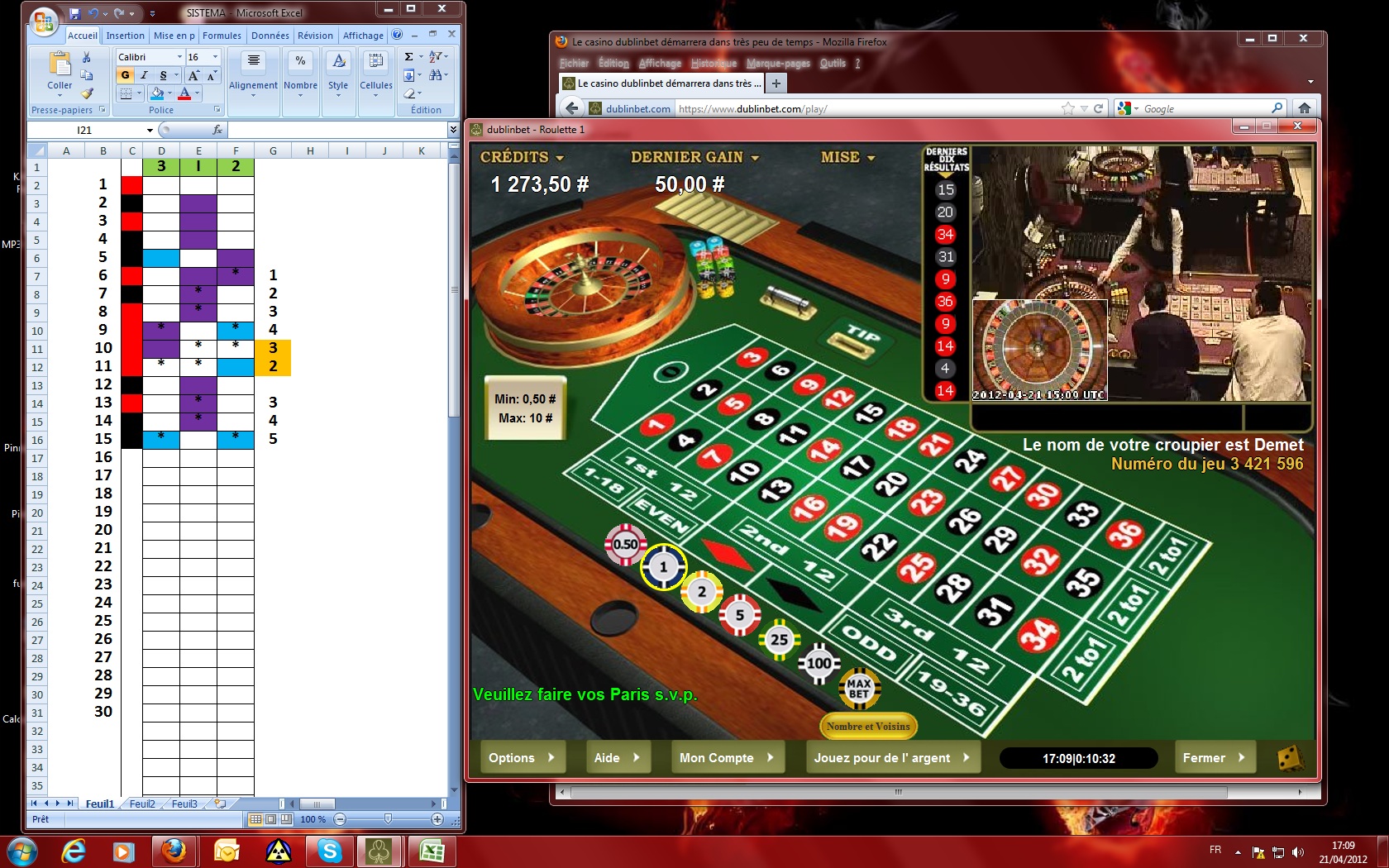Viewport: 1389px width, 868px height.
Task: Click the Firefox home icon
Action: pyautogui.click(x=1305, y=108)
